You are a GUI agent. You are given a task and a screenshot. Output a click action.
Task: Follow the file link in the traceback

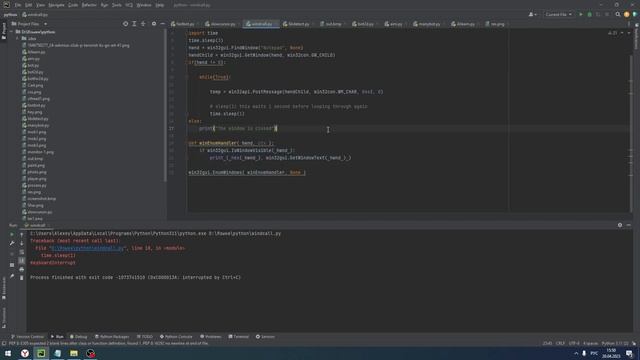(87, 248)
